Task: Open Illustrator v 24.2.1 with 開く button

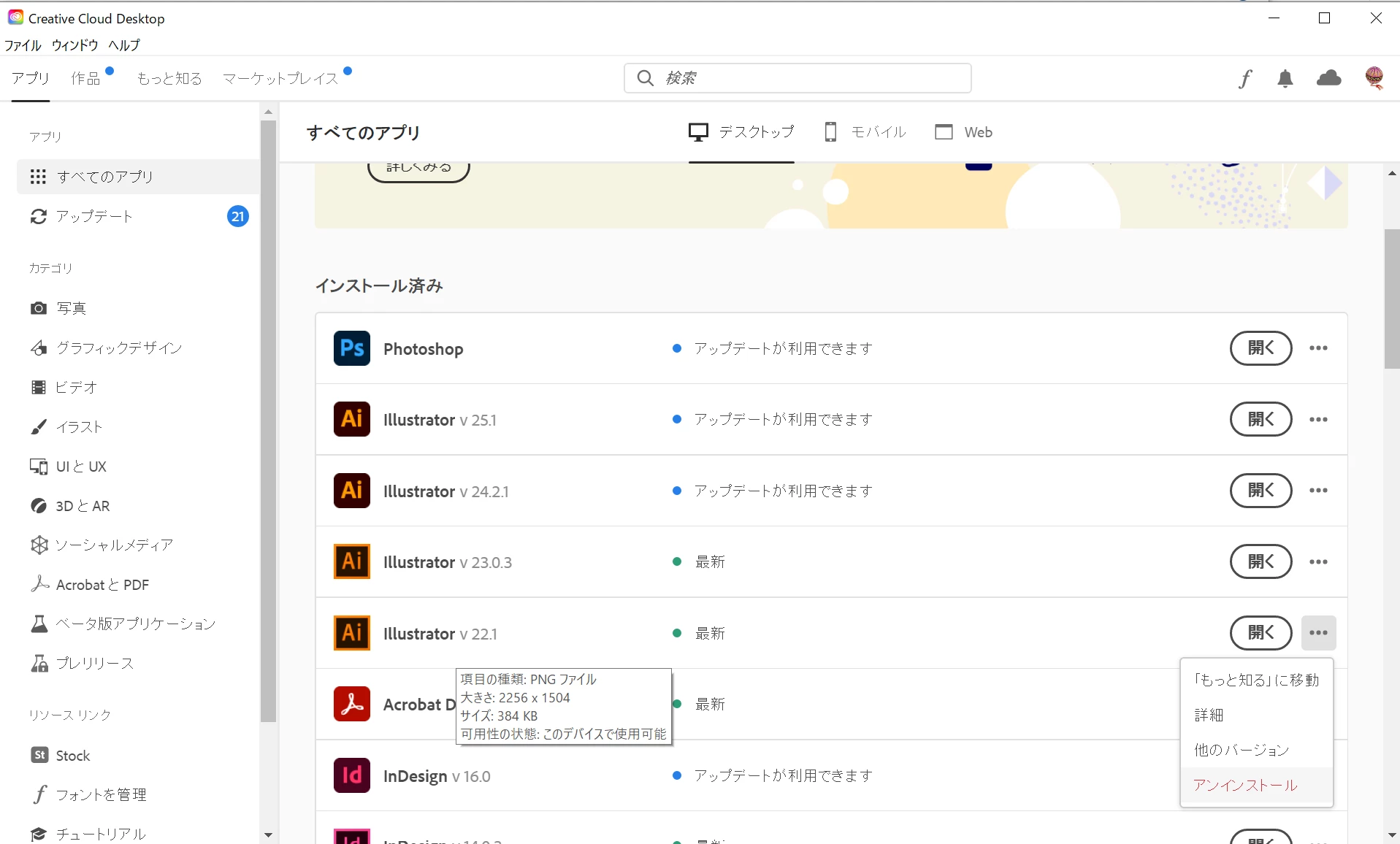Action: [x=1261, y=491]
